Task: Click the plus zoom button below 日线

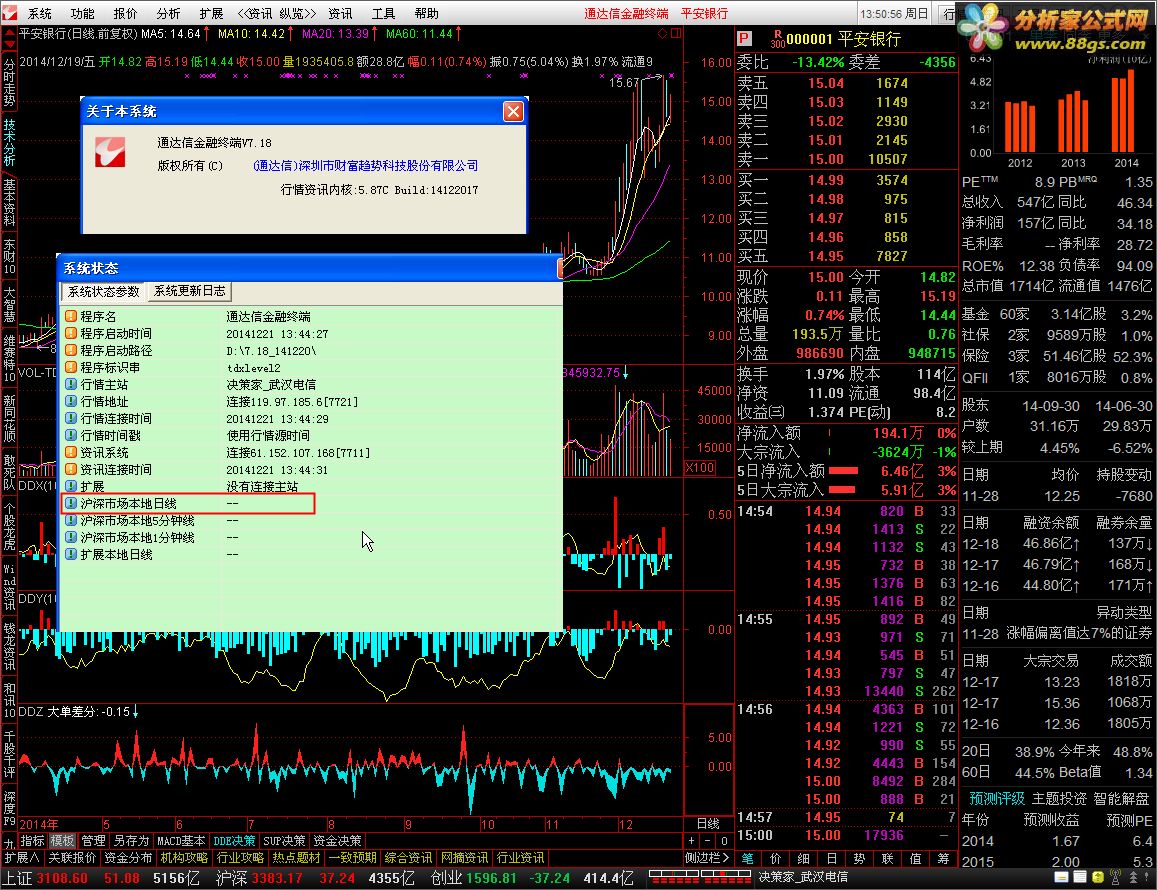Action: pos(691,841)
